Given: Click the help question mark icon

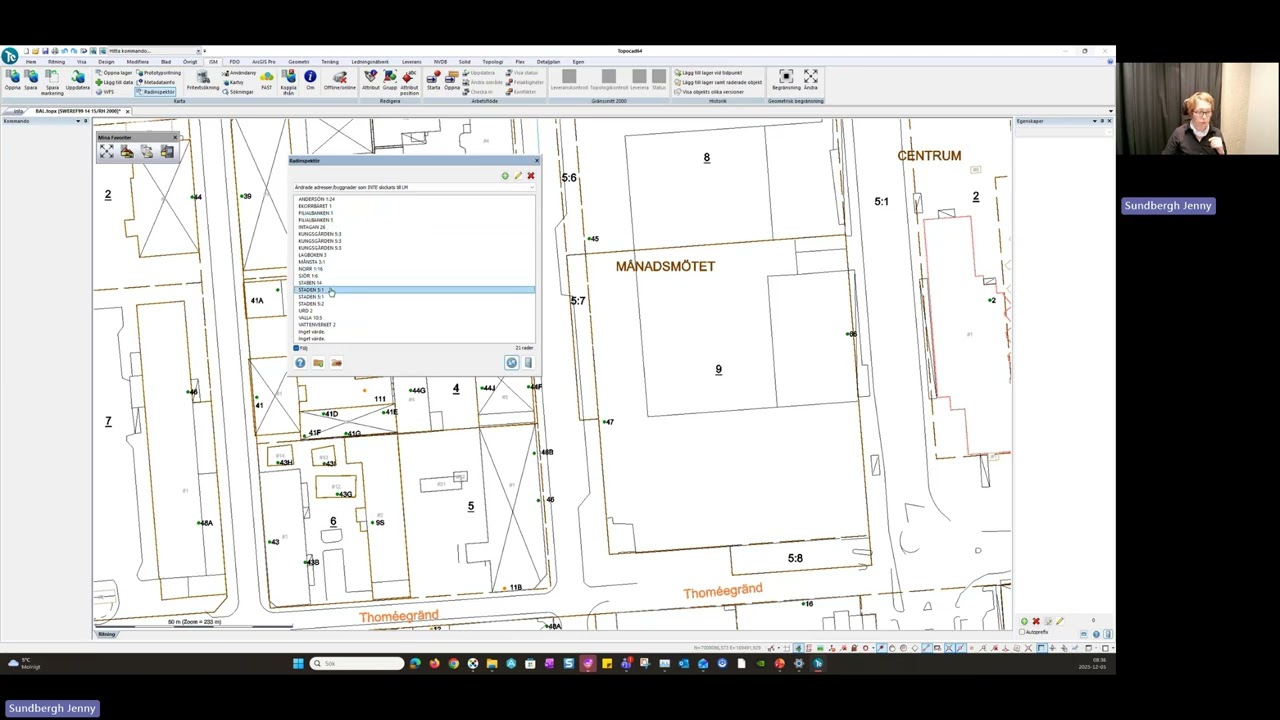Looking at the screenshot, I should click(x=300, y=363).
